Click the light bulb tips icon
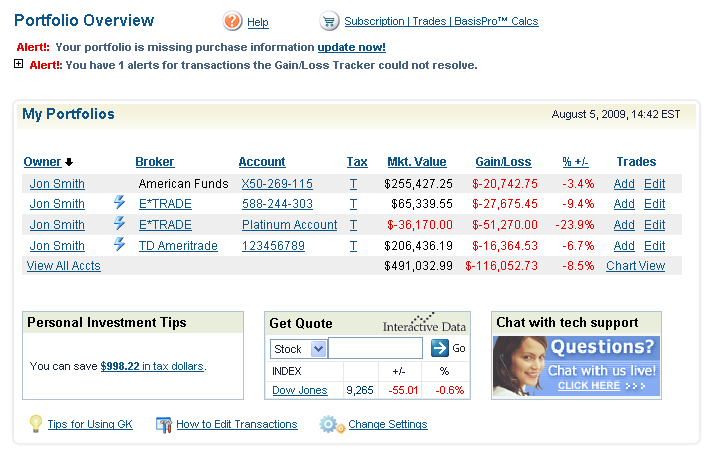 36,424
